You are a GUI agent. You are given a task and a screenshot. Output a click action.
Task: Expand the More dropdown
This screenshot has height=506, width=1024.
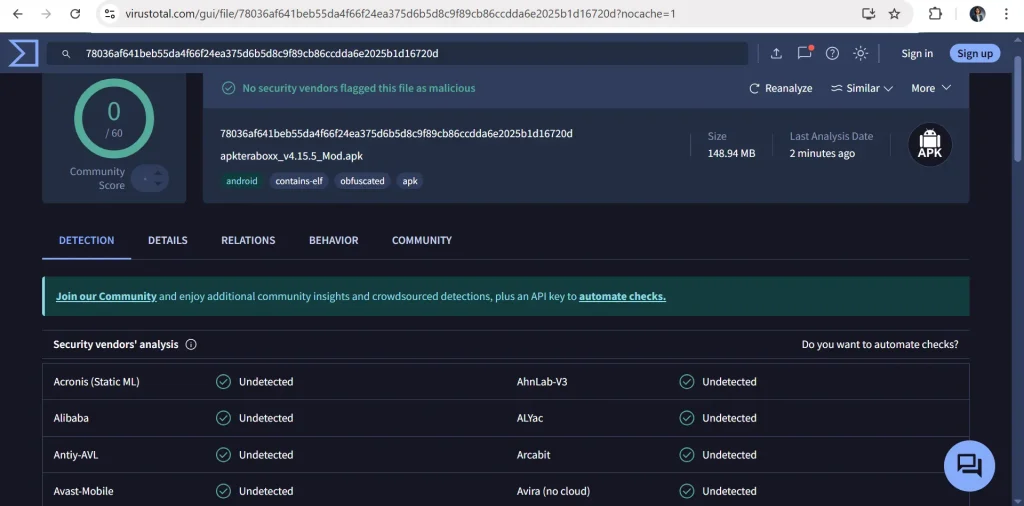point(931,88)
